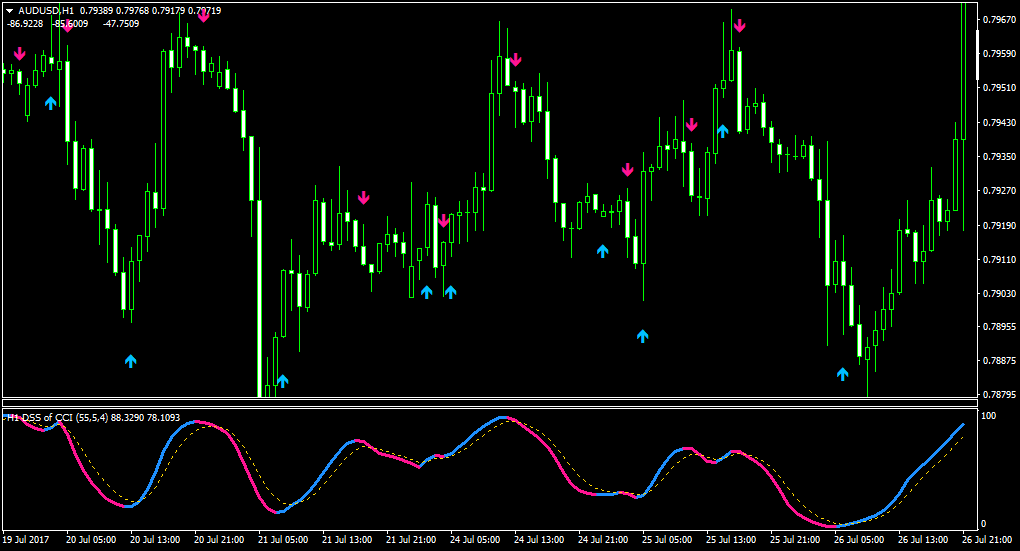Image resolution: width=1020 pixels, height=551 pixels.
Task: Click price level 0.79350 on the axis
Action: click(x=999, y=157)
